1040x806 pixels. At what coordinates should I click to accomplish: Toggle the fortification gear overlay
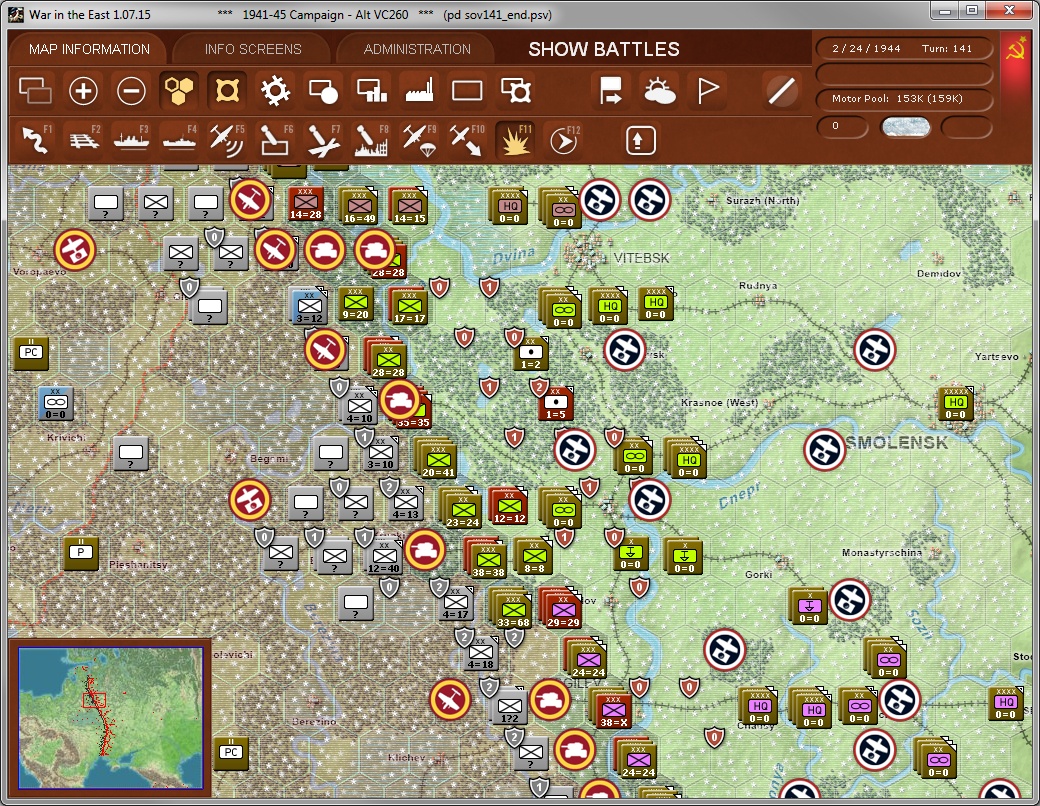tap(275, 91)
